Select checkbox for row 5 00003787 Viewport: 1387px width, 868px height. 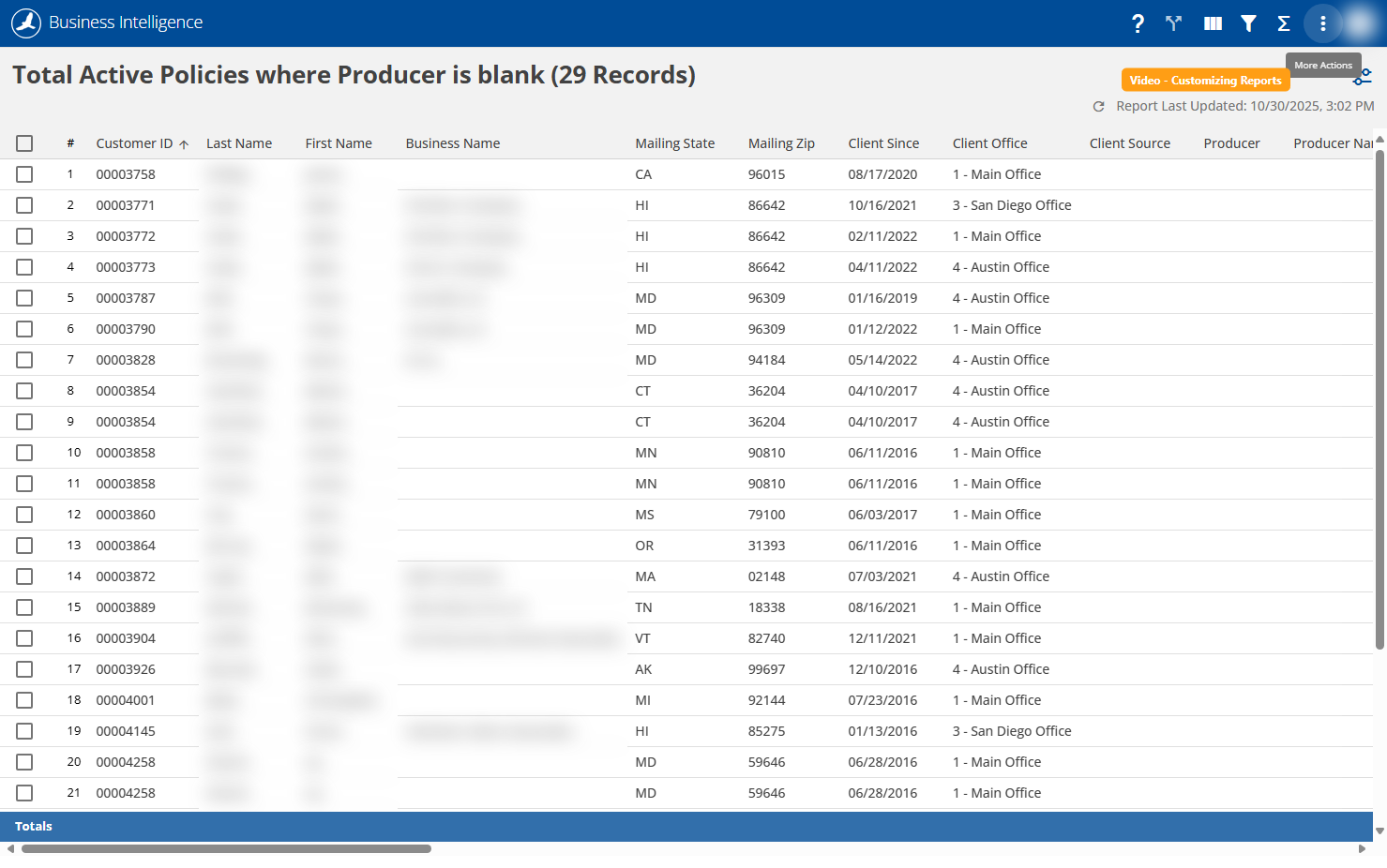[x=24, y=298]
